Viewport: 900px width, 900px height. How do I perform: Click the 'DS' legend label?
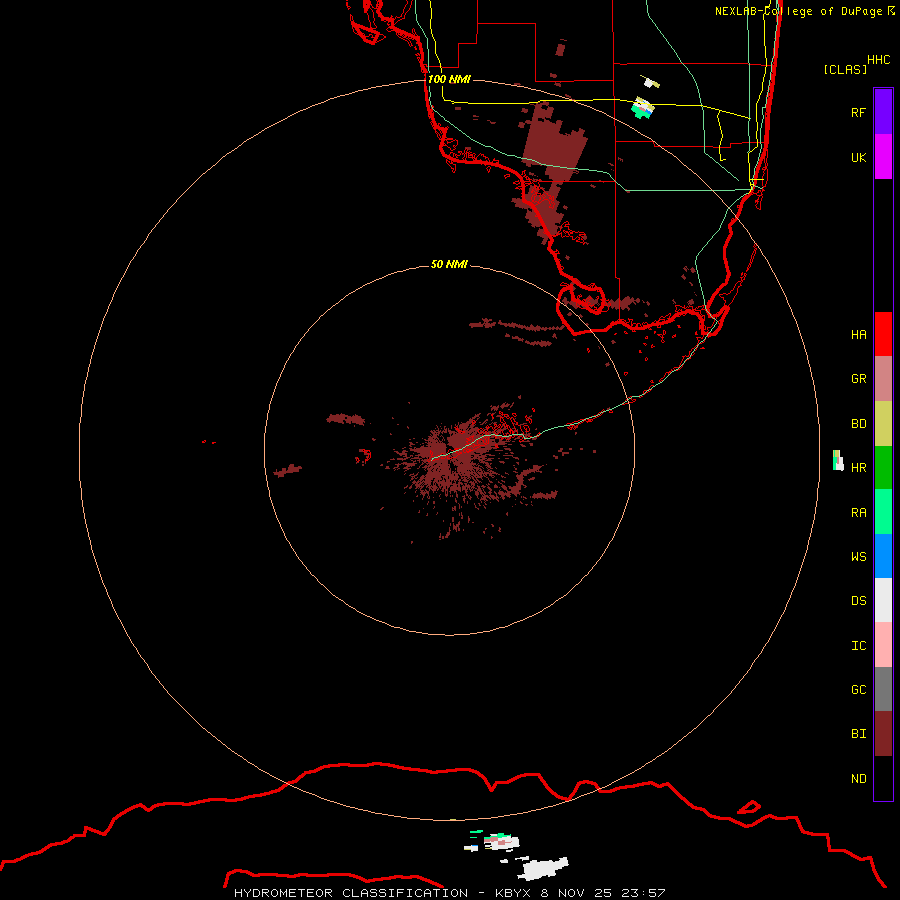[x=859, y=601]
